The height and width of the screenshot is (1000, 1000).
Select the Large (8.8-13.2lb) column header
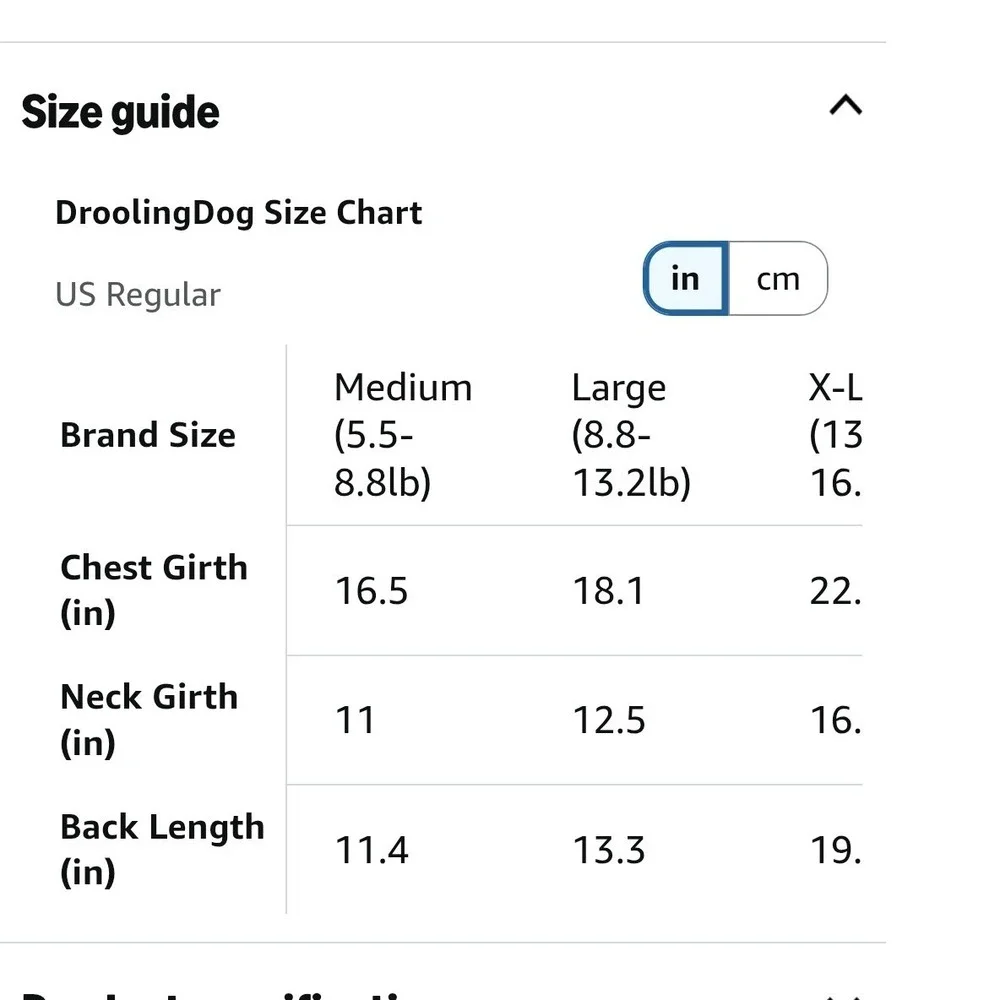click(631, 435)
